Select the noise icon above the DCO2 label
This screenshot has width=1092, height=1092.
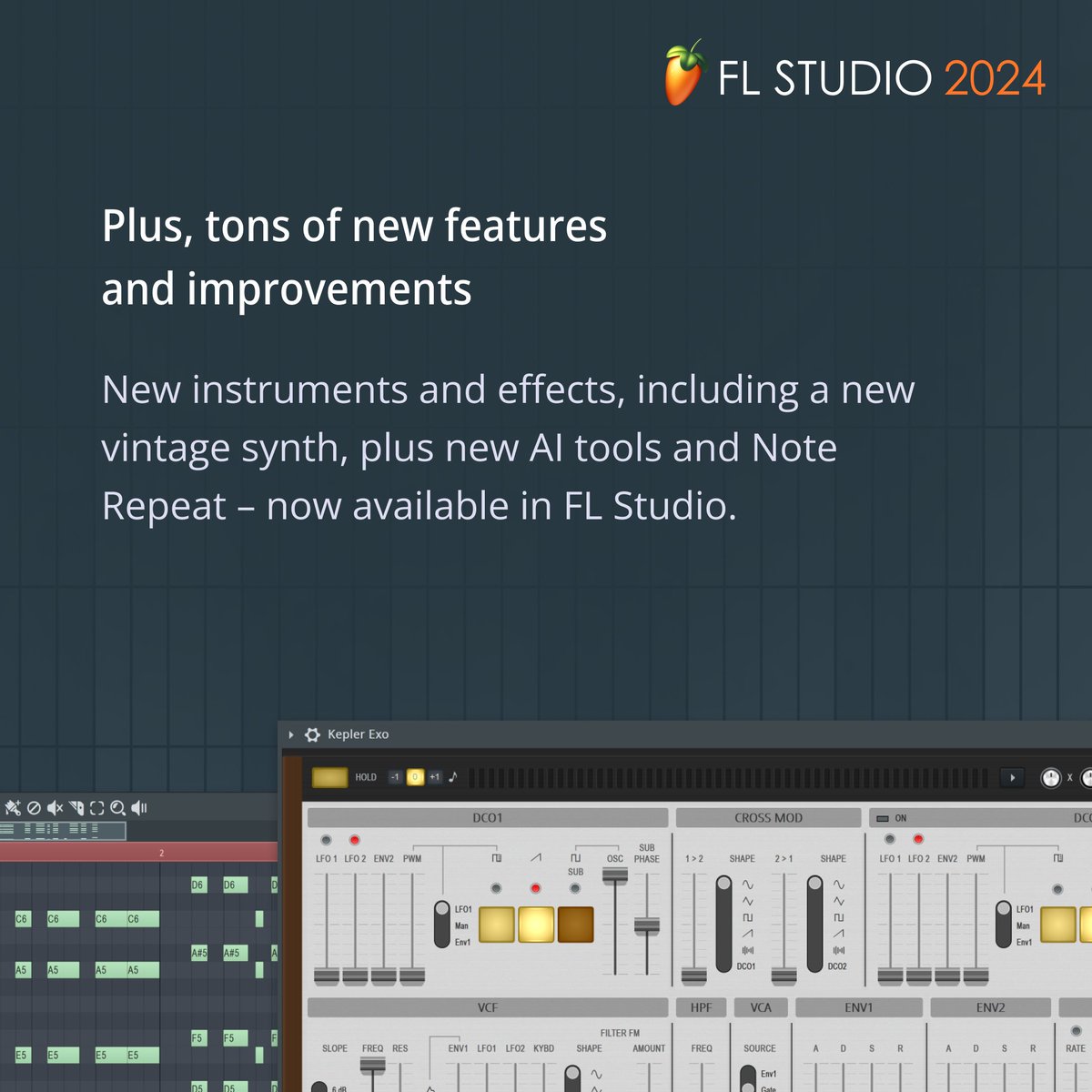point(838,950)
